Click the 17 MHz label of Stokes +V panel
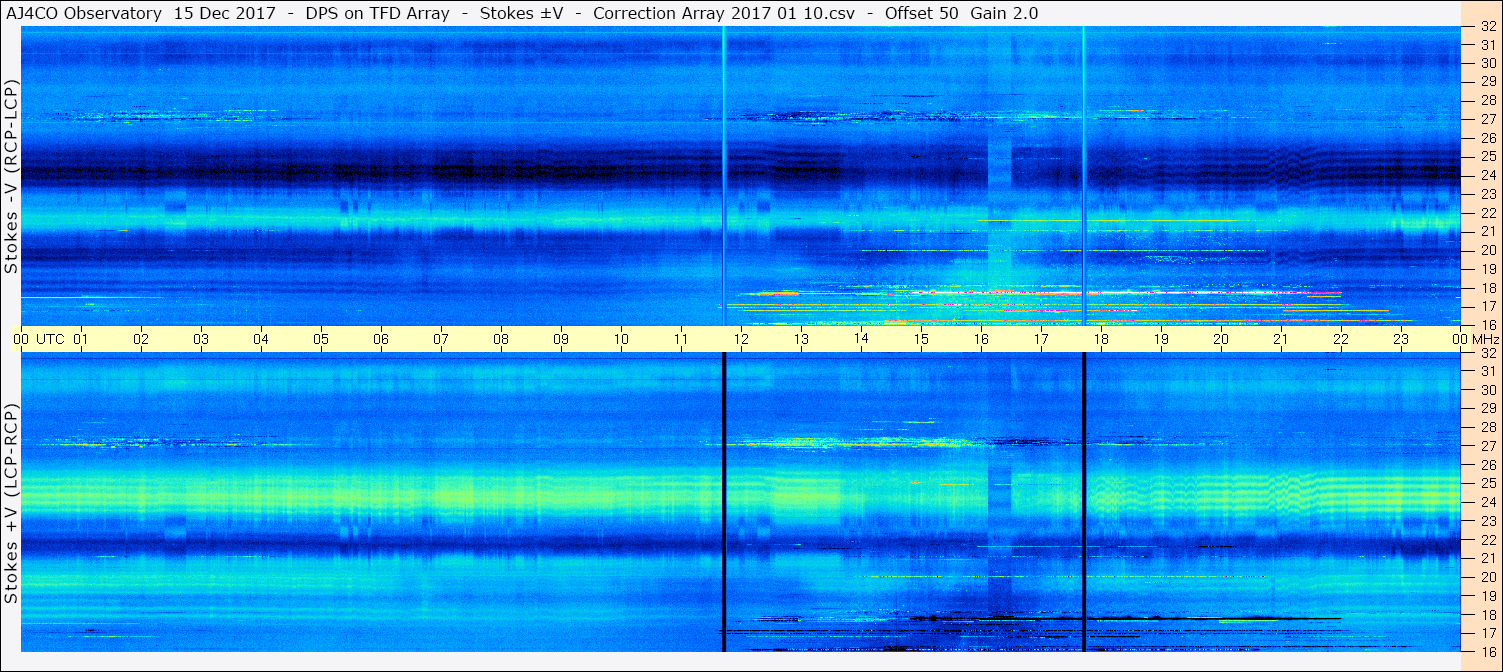1503x672 pixels. (1487, 633)
